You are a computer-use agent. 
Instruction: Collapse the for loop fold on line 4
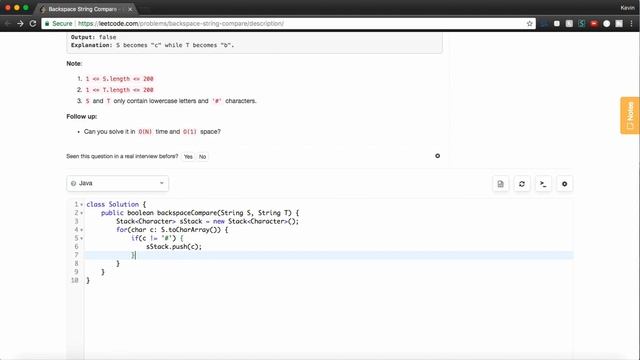[x=82, y=230]
